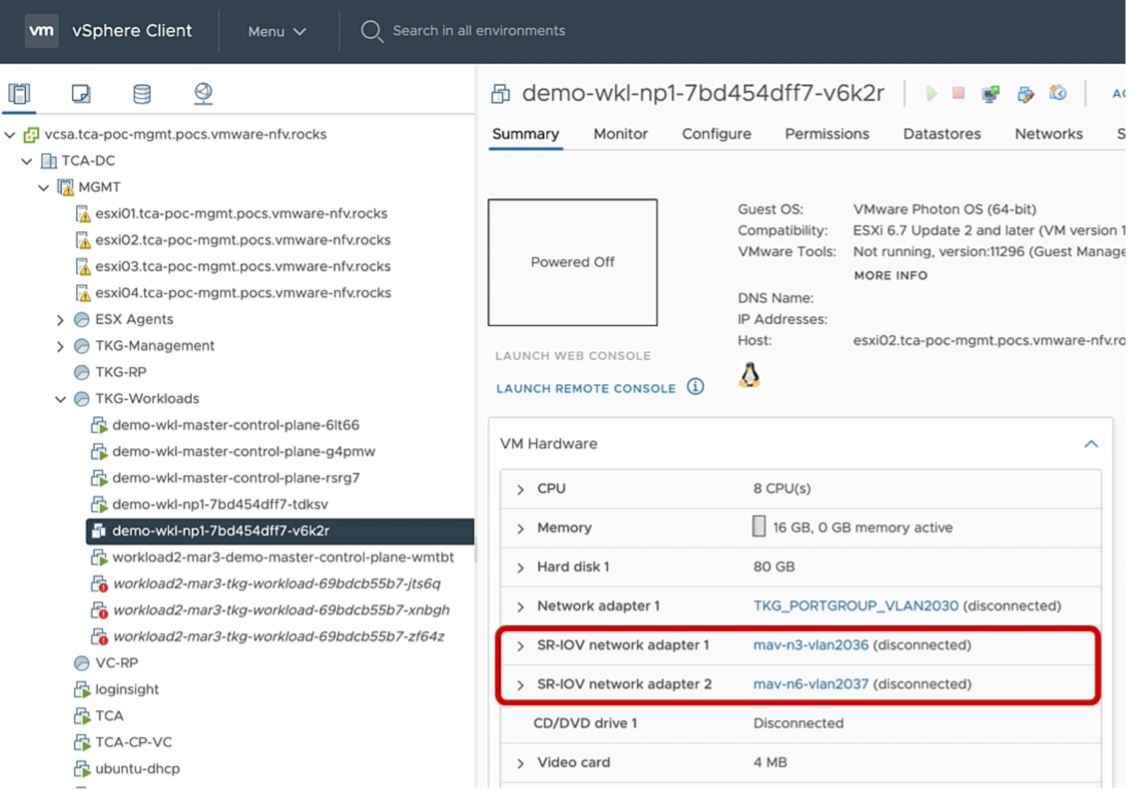Expand SR-IOV network adapter 1 details
Image resolution: width=1130 pixels, height=791 pixels.
tap(520, 646)
